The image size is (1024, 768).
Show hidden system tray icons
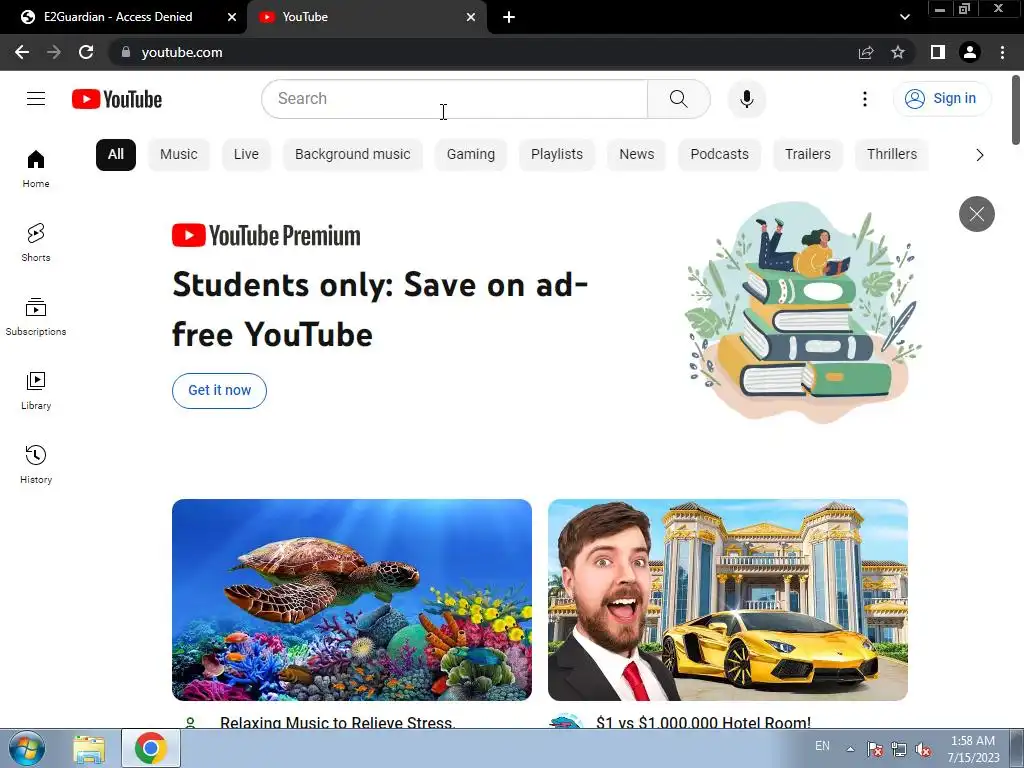pos(850,749)
